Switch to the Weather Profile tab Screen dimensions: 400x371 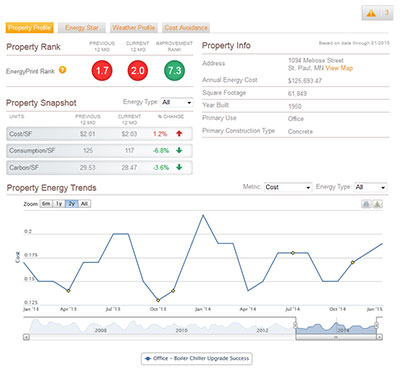point(133,28)
